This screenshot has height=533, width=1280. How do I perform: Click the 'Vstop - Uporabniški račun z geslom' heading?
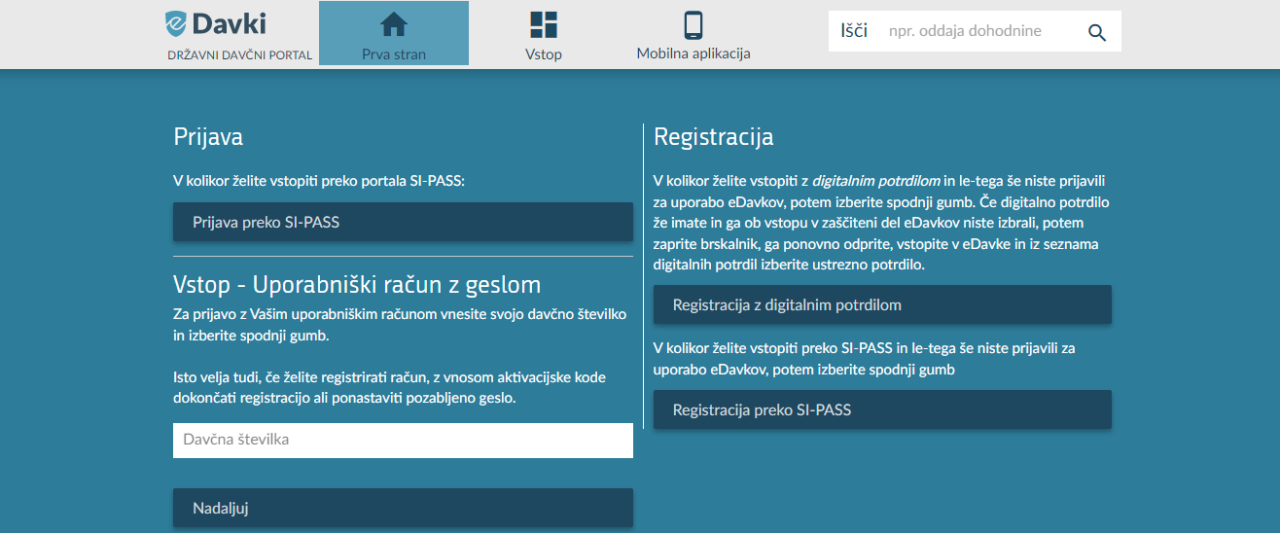pyautogui.click(x=357, y=285)
